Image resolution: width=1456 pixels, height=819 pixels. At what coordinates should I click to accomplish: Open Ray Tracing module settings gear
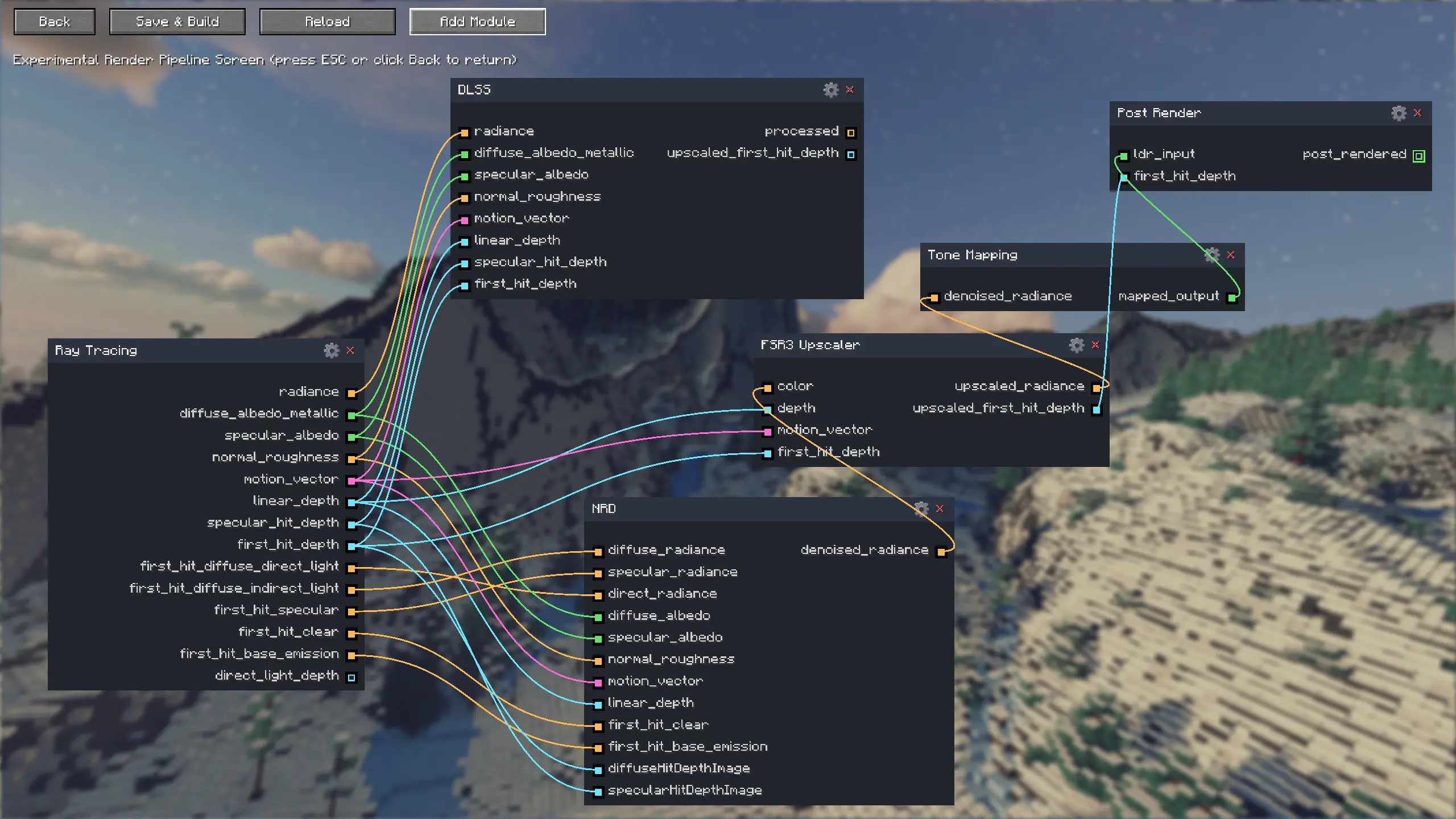point(332,350)
